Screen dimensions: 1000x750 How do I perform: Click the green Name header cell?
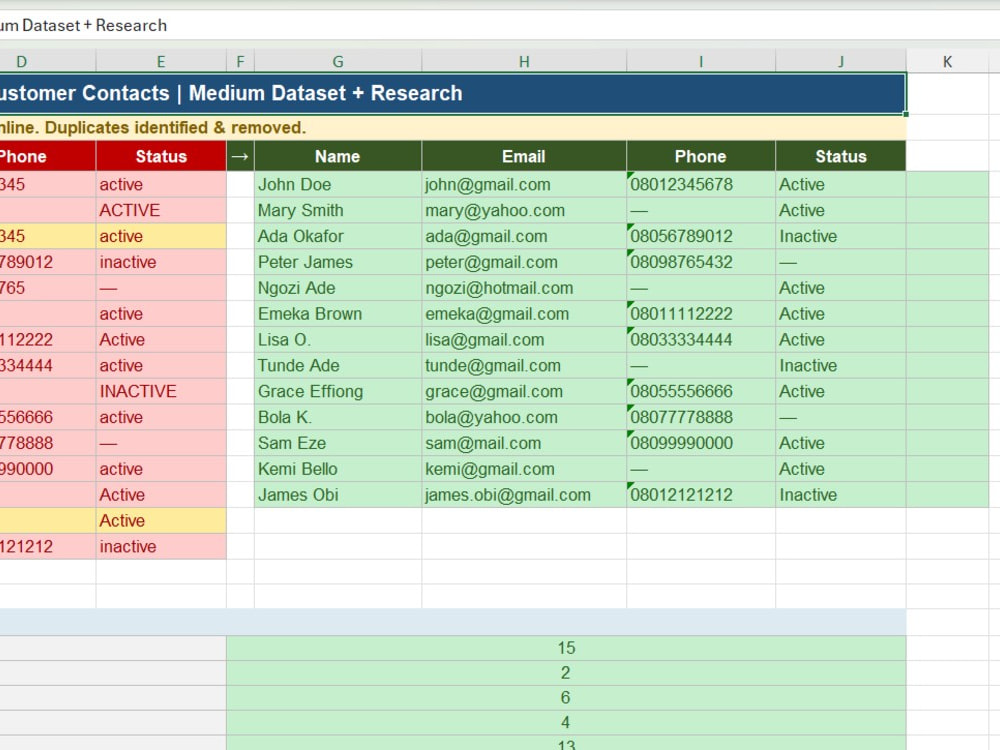338,156
